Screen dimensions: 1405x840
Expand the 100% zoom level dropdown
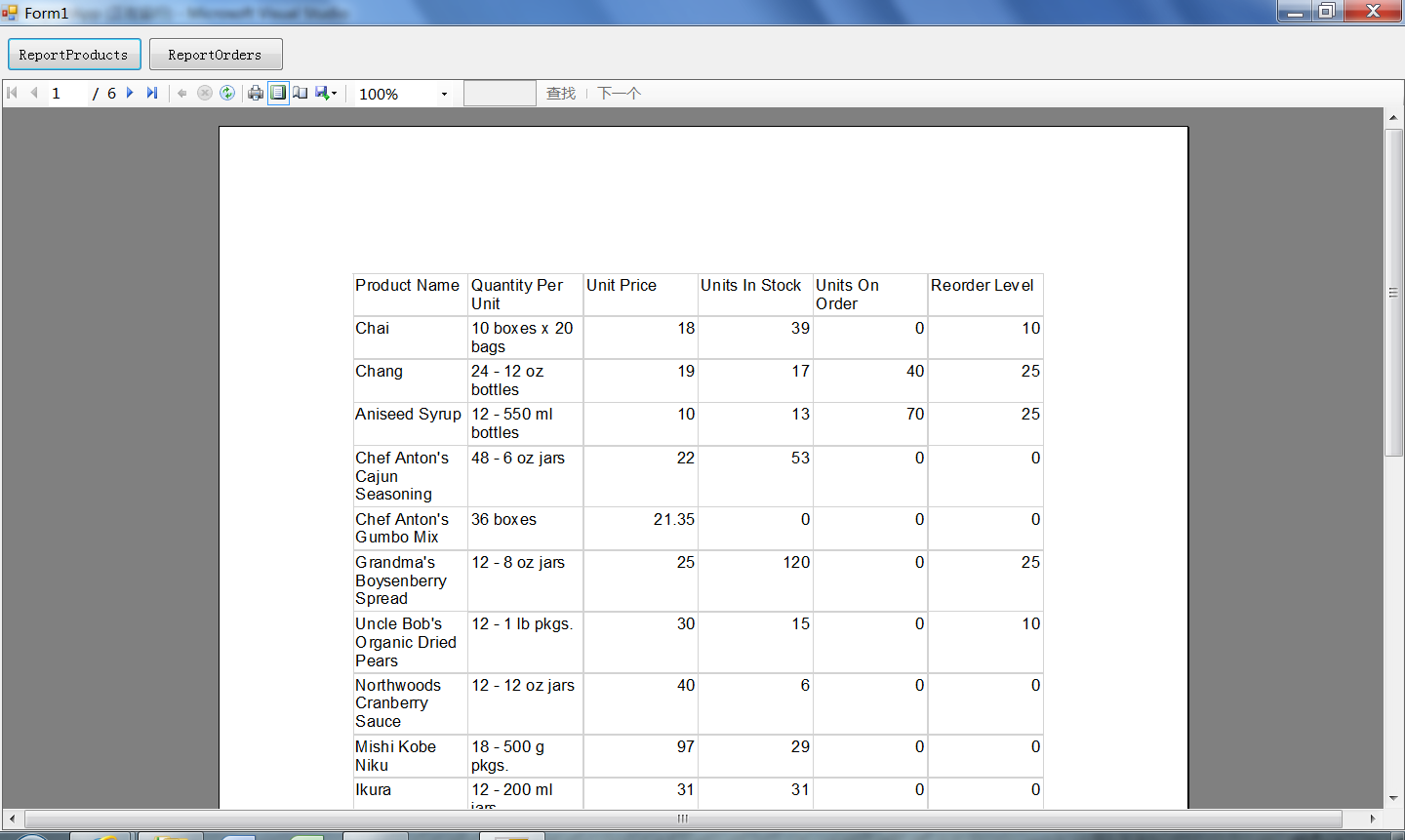(x=444, y=94)
